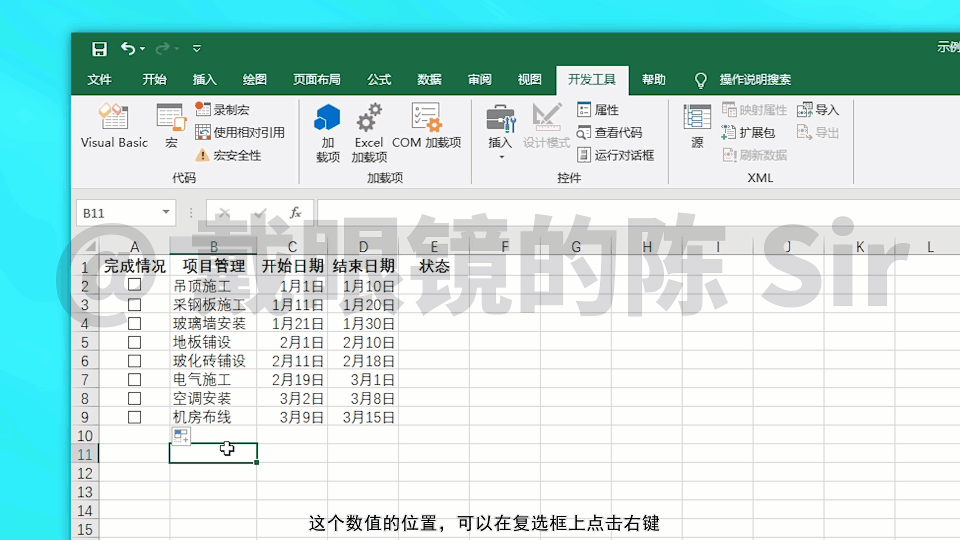Open Customize Quick Access Toolbar dropdown
Viewport: 960px width, 540px height.
[x=197, y=48]
